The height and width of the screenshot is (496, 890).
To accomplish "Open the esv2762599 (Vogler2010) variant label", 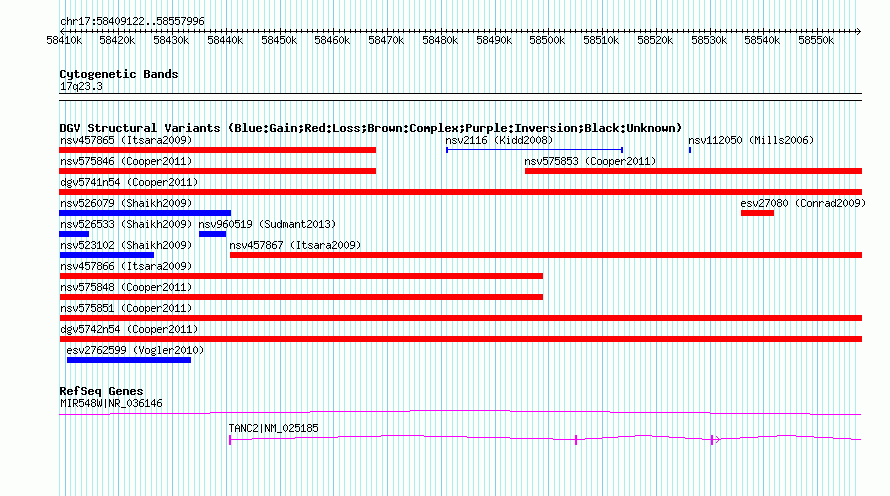I will (135, 350).
